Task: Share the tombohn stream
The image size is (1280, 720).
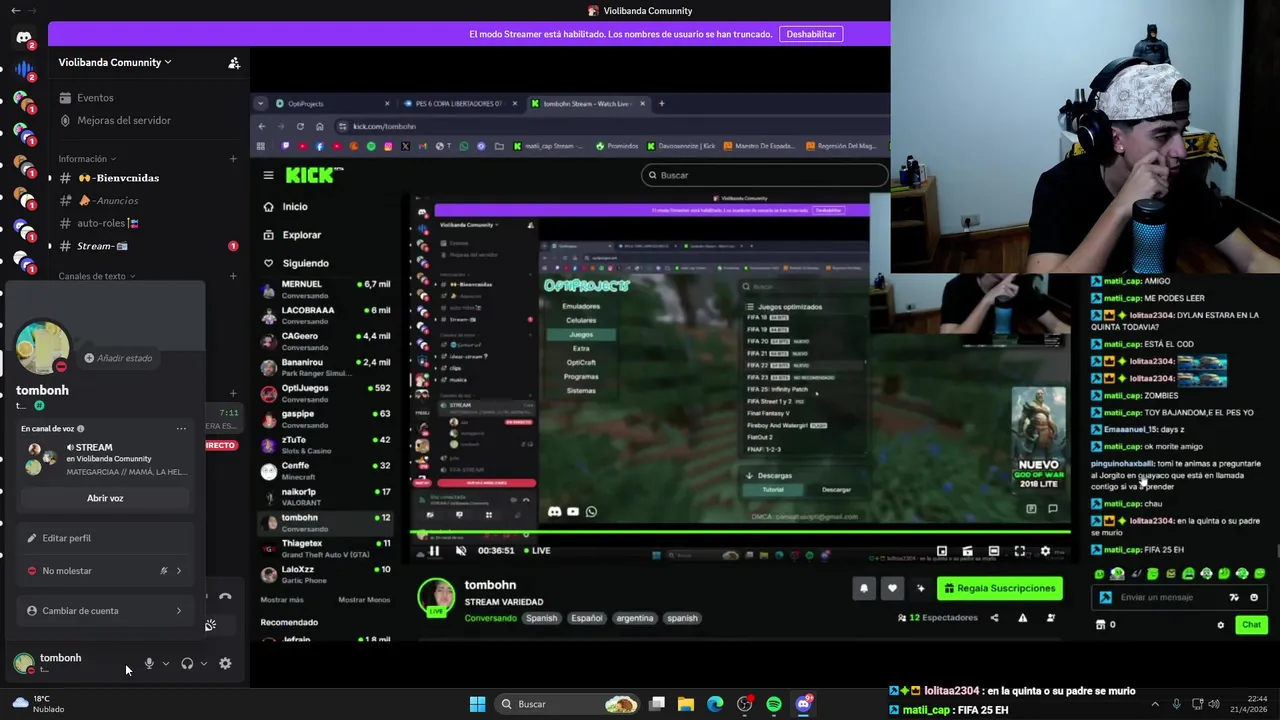Action: (x=994, y=618)
